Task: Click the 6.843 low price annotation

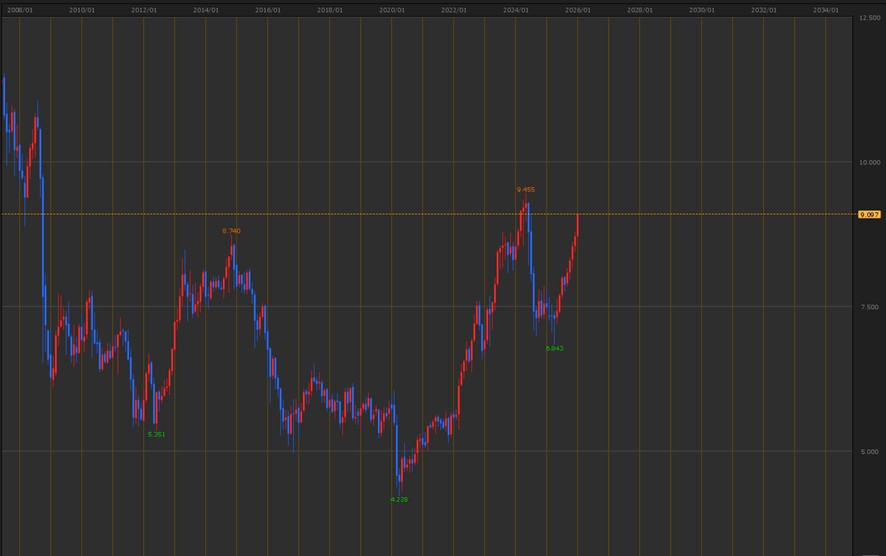Action: pyautogui.click(x=554, y=348)
